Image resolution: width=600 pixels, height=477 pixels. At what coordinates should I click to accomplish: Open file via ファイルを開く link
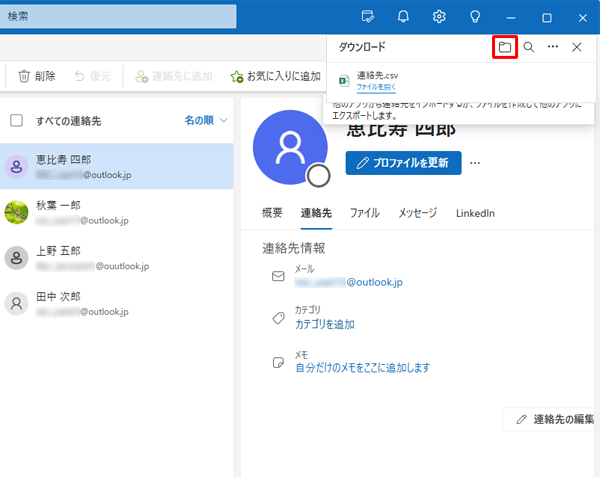point(376,87)
